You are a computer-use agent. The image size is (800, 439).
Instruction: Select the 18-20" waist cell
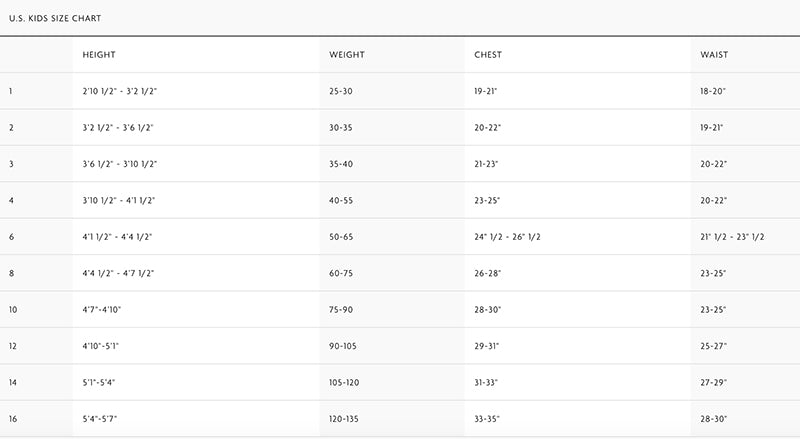point(713,91)
